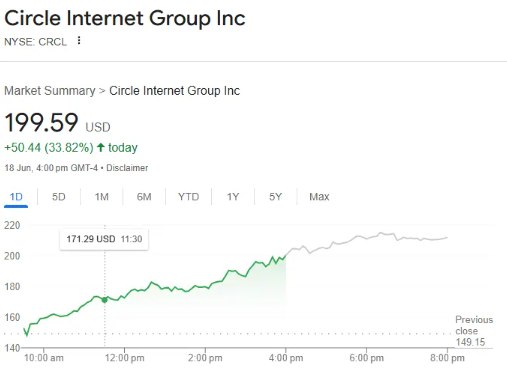Screen dimensions: 507x372
Task: Click the NYSE: CRCL ticker text
Action: coord(35,42)
